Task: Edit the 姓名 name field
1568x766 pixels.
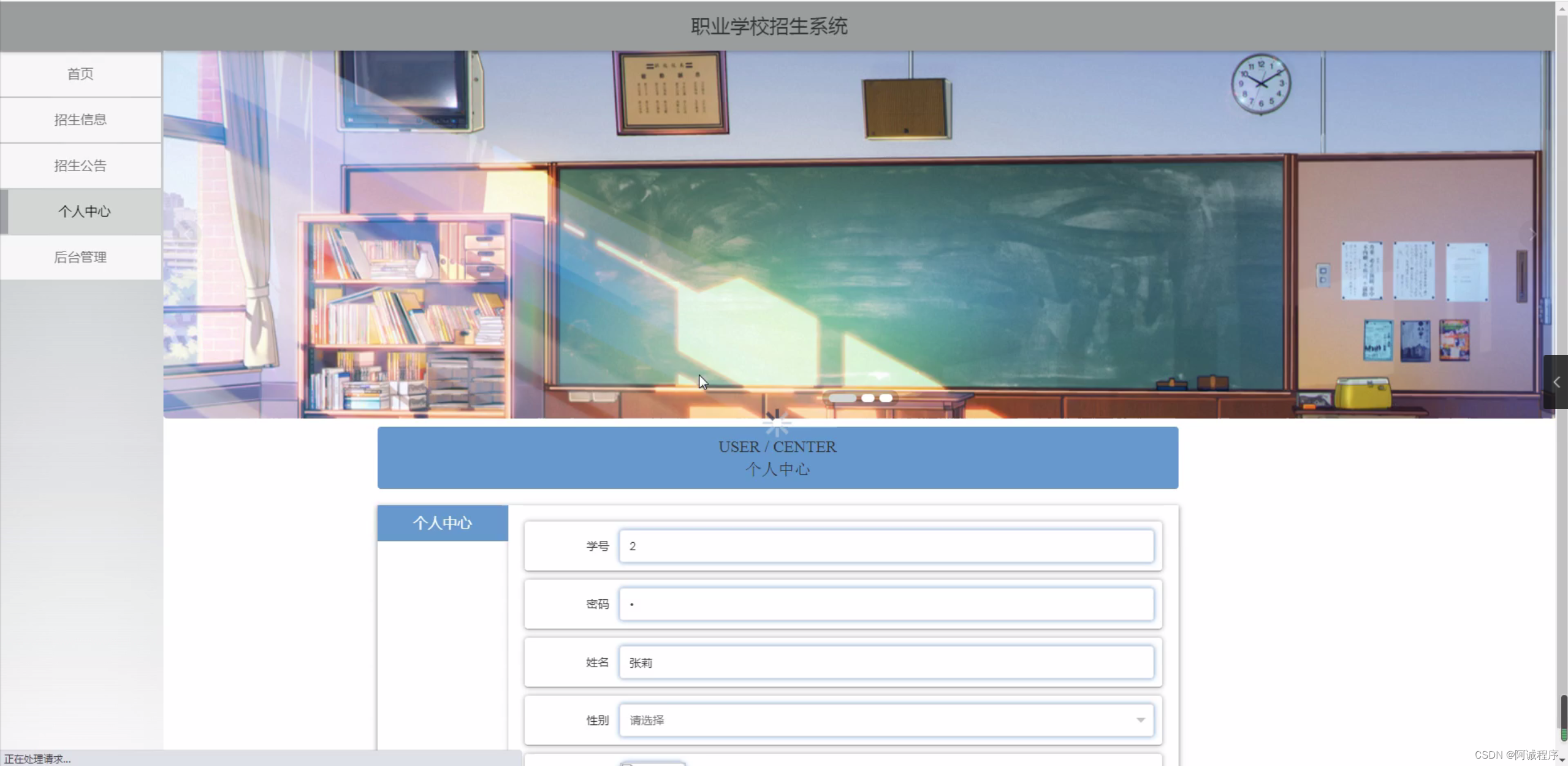Action: [x=886, y=662]
